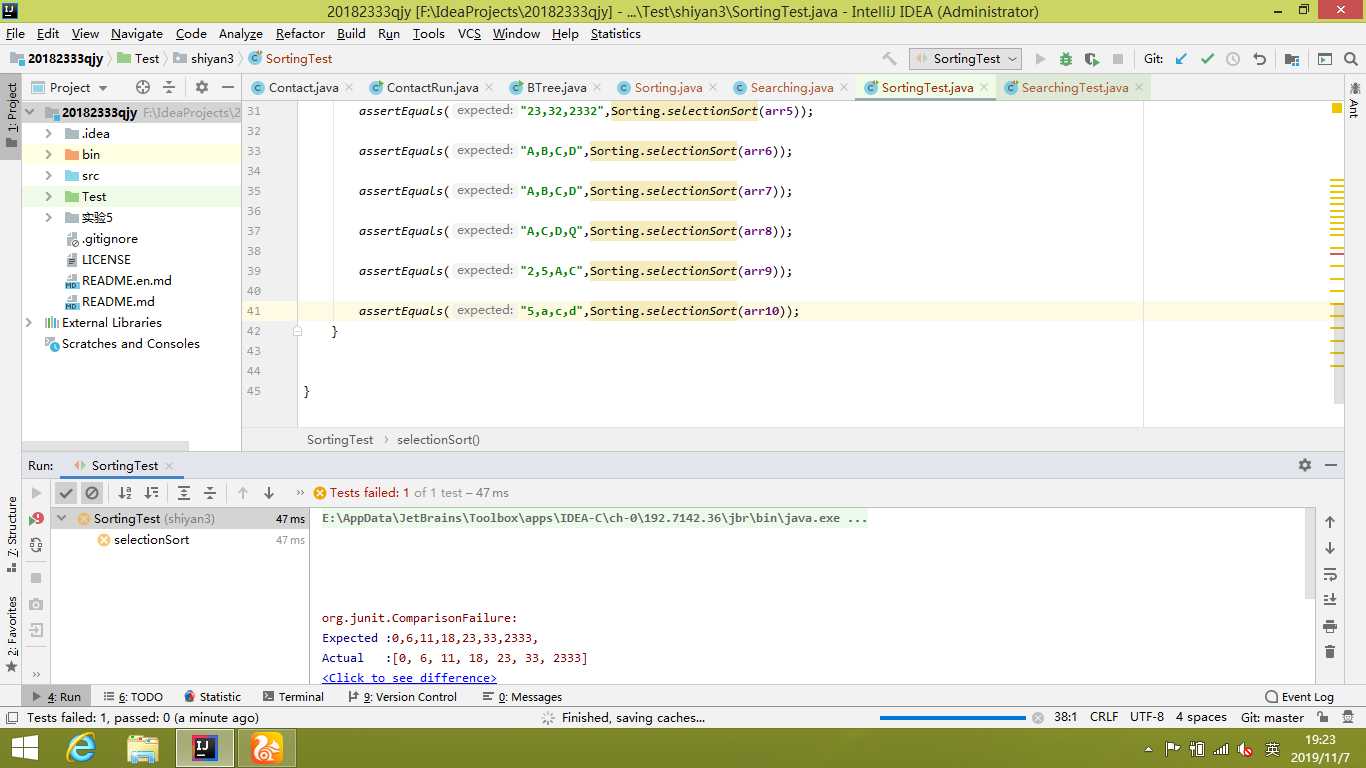Image resolution: width=1366 pixels, height=768 pixels.
Task: Expand External Libraries node
Action: [x=29, y=322]
